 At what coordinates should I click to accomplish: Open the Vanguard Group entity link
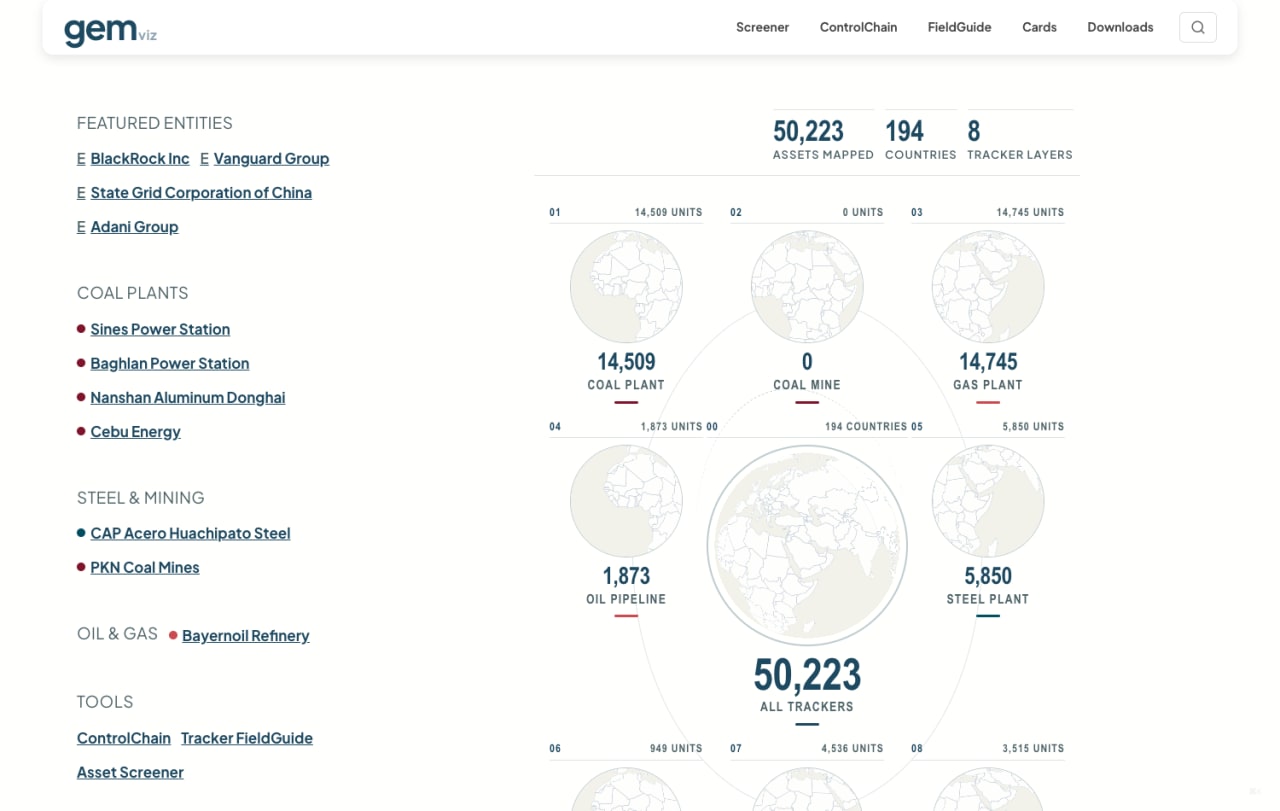pos(271,158)
